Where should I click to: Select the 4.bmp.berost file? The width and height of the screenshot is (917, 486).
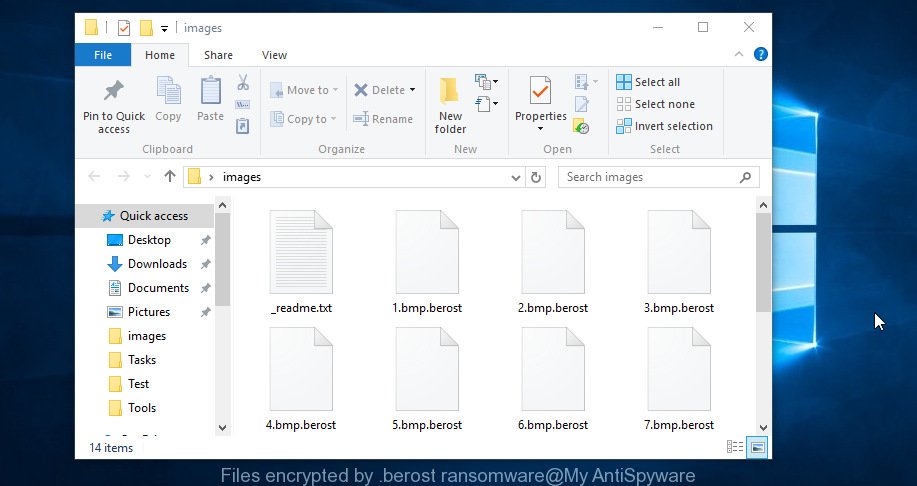301,379
